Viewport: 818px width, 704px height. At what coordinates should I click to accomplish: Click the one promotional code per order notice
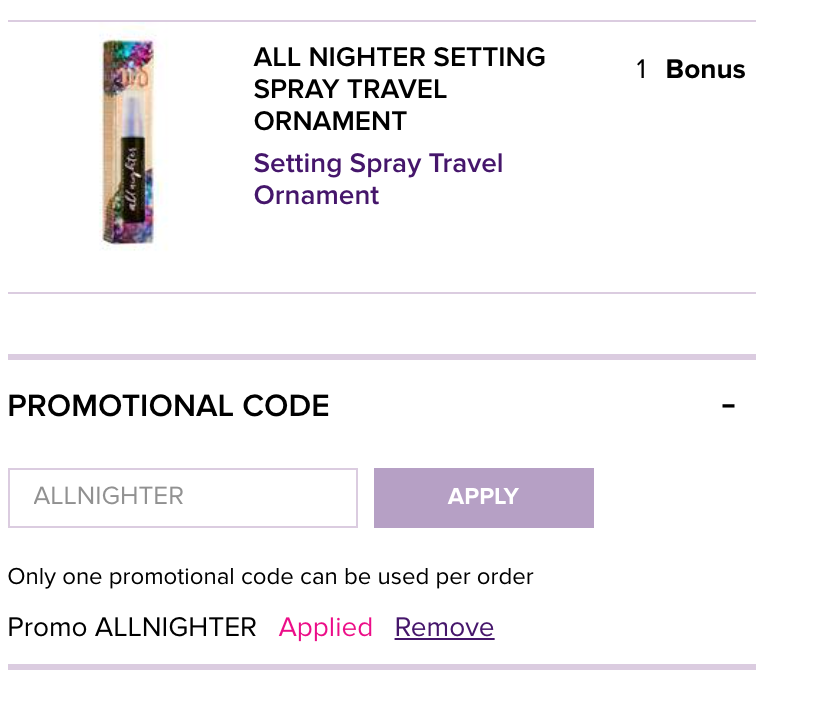pos(271,577)
